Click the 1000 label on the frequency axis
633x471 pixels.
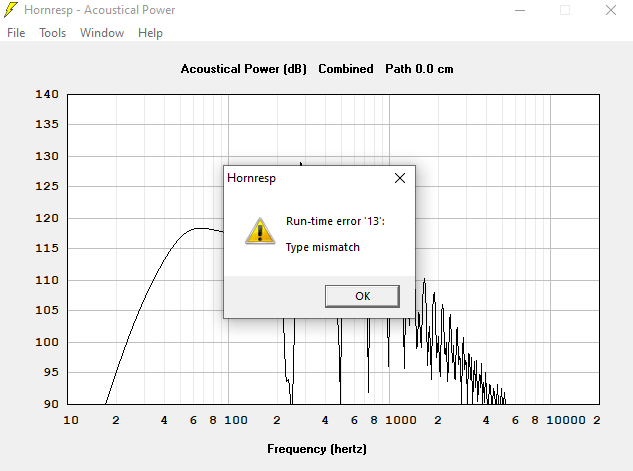(x=400, y=420)
